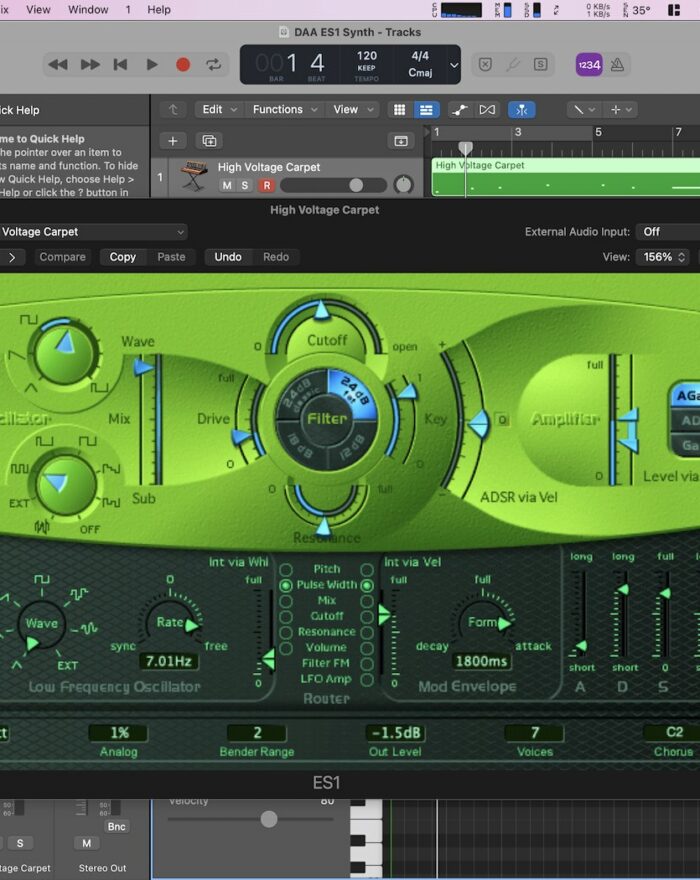Toggle the purple 1234 Count-in button
Image resolution: width=700 pixels, height=880 pixels.
[x=589, y=65]
